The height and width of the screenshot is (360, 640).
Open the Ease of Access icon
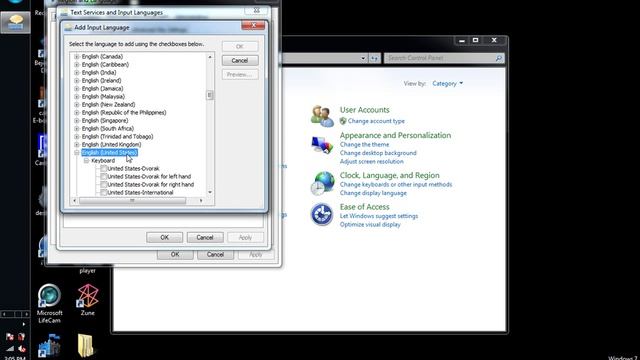tap(322, 214)
